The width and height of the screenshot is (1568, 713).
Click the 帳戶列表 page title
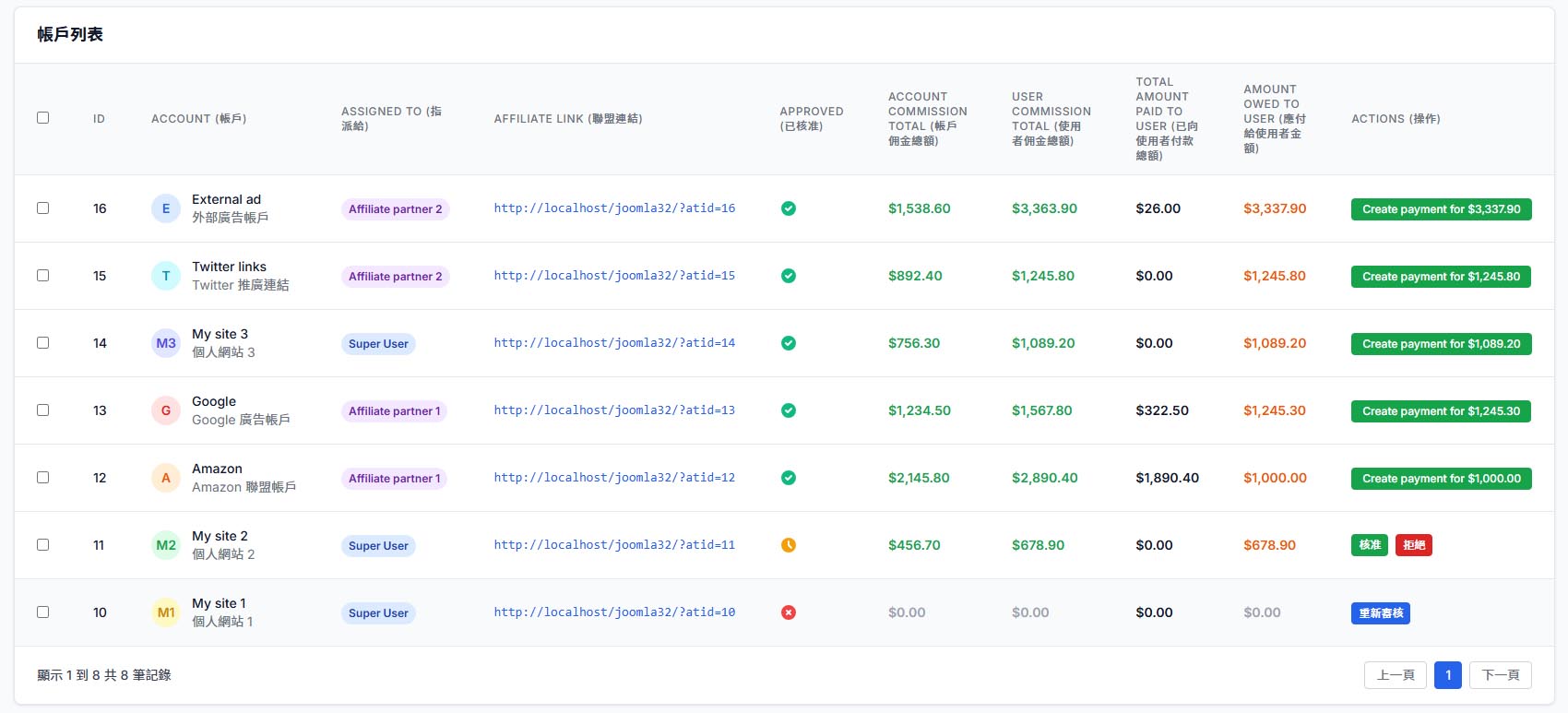[70, 35]
